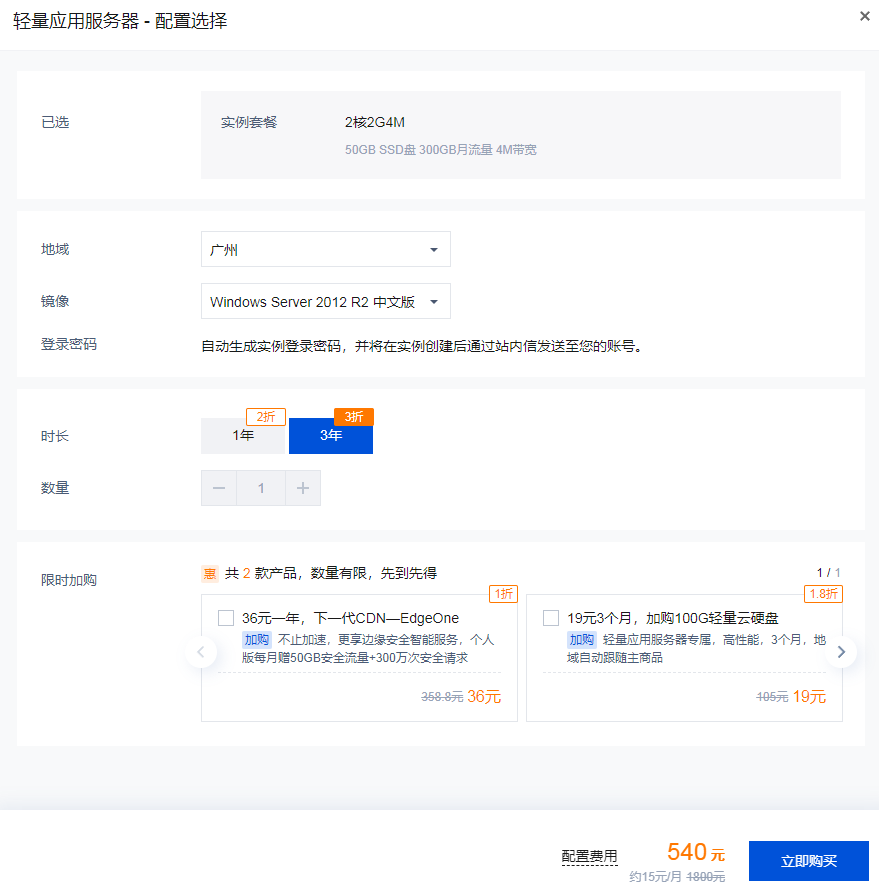Click the 3折 discount tag

(354, 417)
